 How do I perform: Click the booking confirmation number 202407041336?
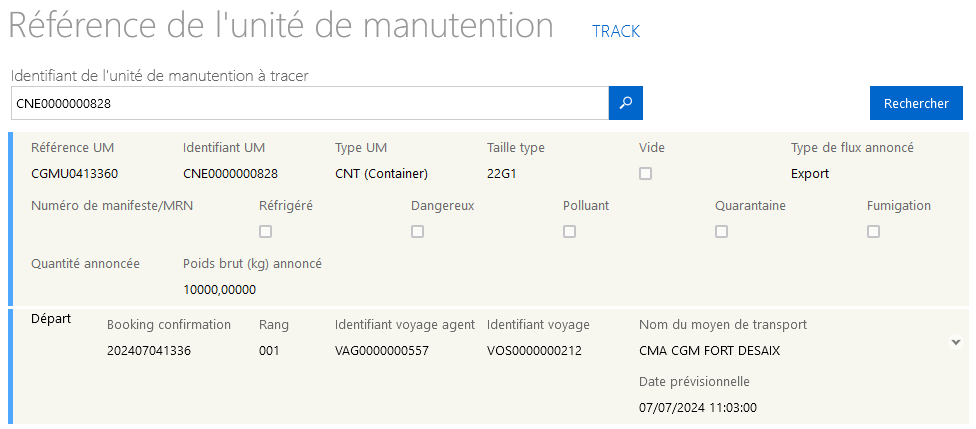[149, 351]
